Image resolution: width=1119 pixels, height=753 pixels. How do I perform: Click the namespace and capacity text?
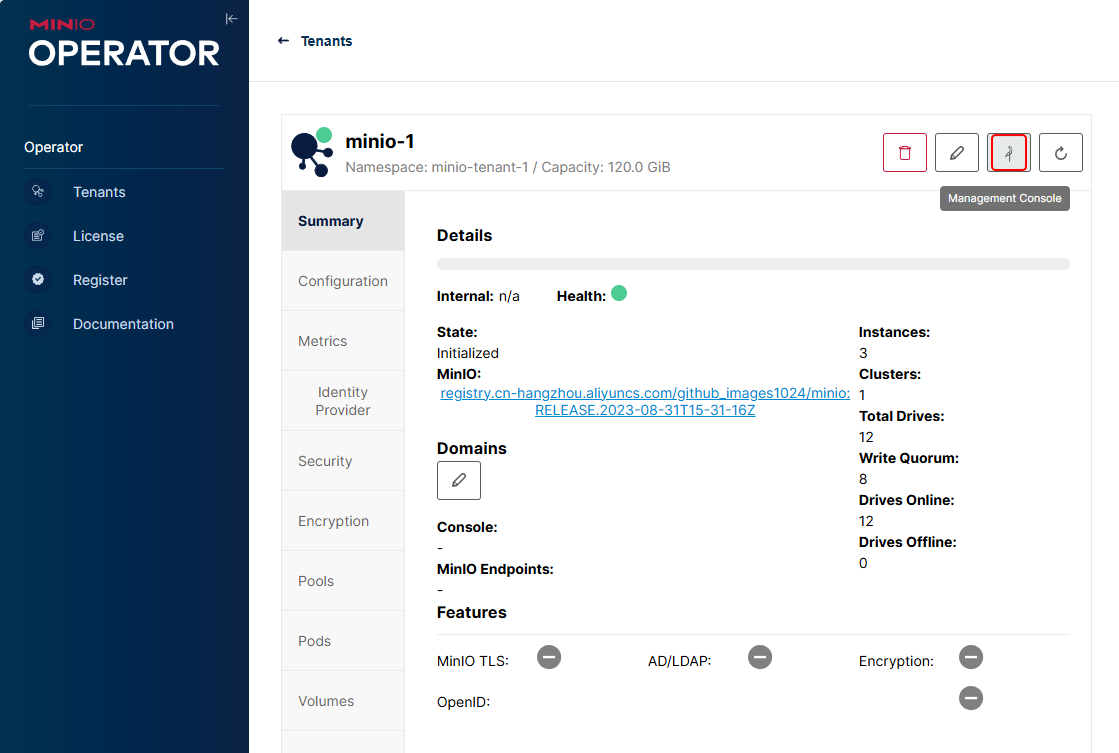(x=507, y=167)
